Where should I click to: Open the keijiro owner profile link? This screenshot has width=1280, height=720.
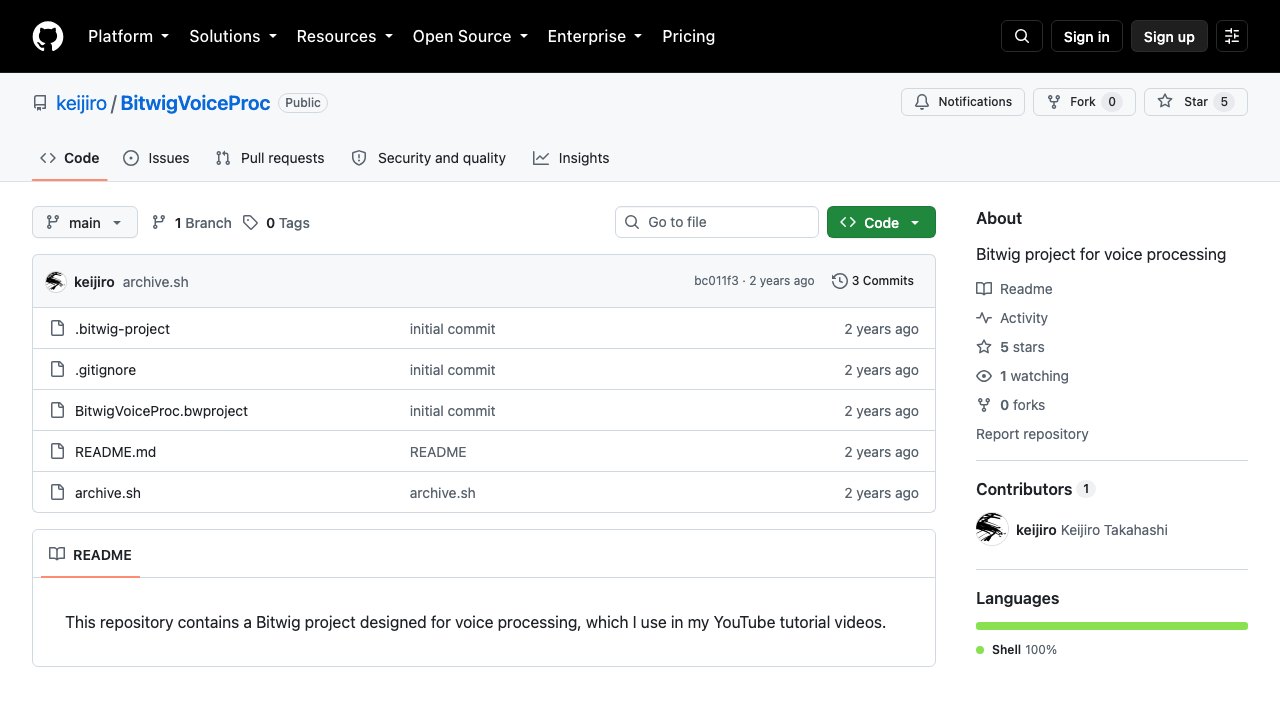point(81,103)
